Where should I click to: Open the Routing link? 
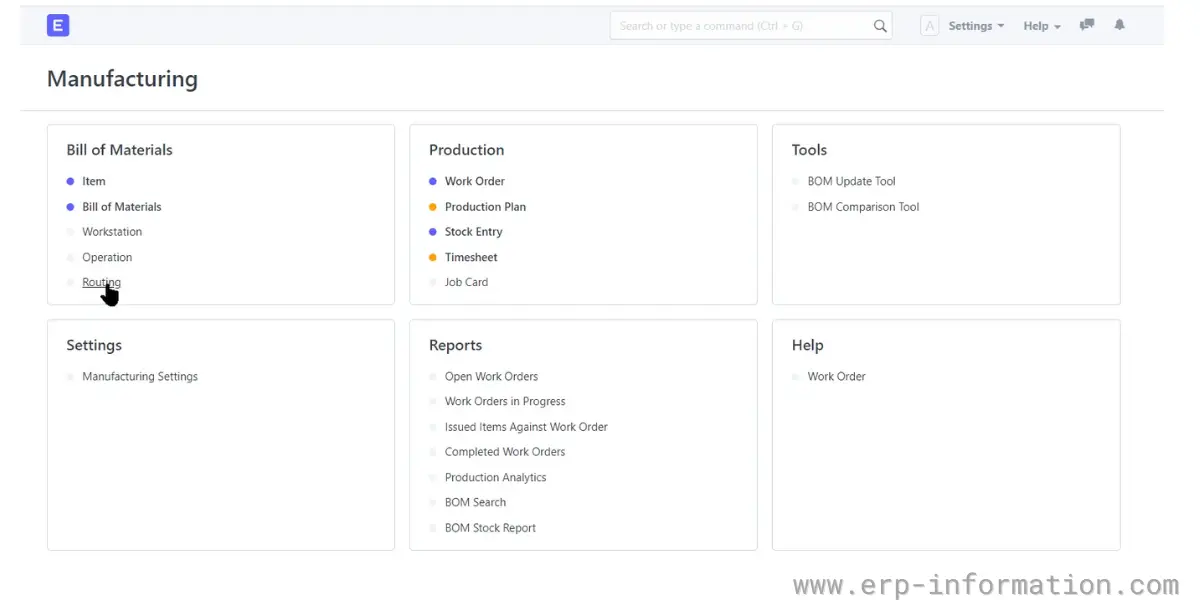101,282
